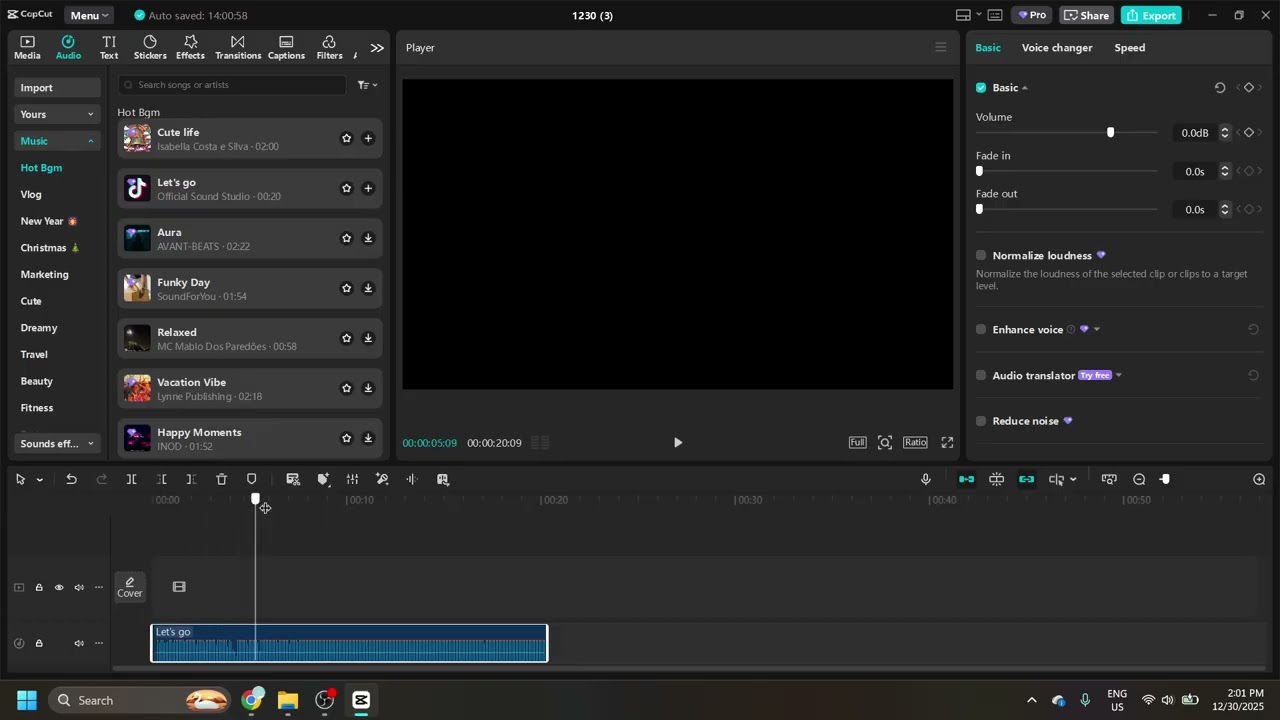Mute the Let's go audio track
This screenshot has height=720, width=1280.
[x=79, y=644]
